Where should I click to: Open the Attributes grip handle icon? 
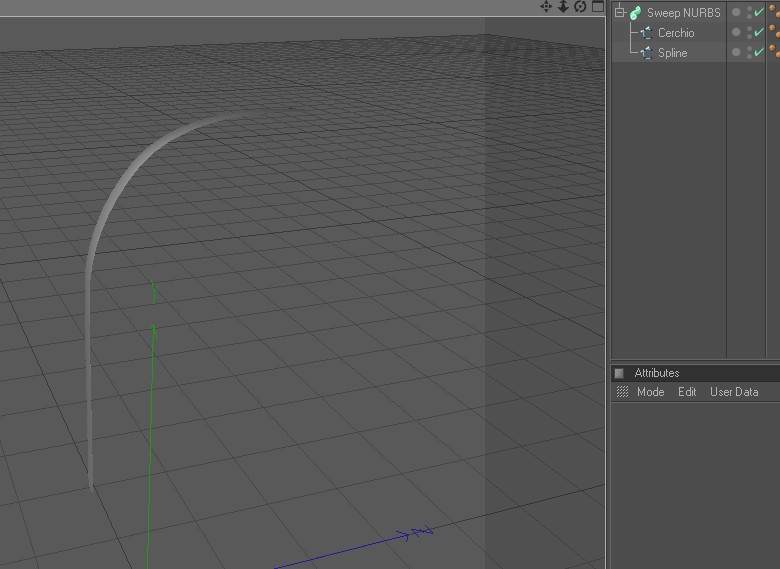point(622,392)
